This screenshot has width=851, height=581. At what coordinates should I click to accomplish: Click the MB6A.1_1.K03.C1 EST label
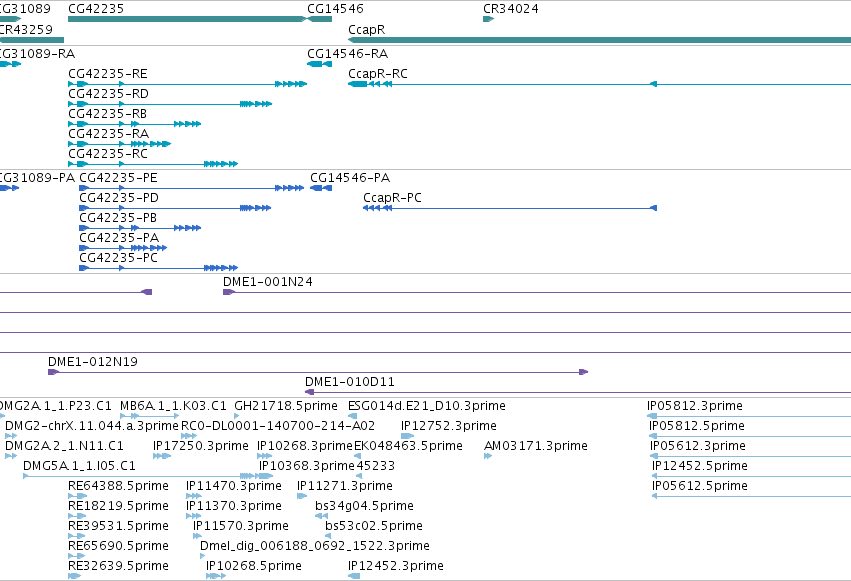pyautogui.click(x=173, y=406)
